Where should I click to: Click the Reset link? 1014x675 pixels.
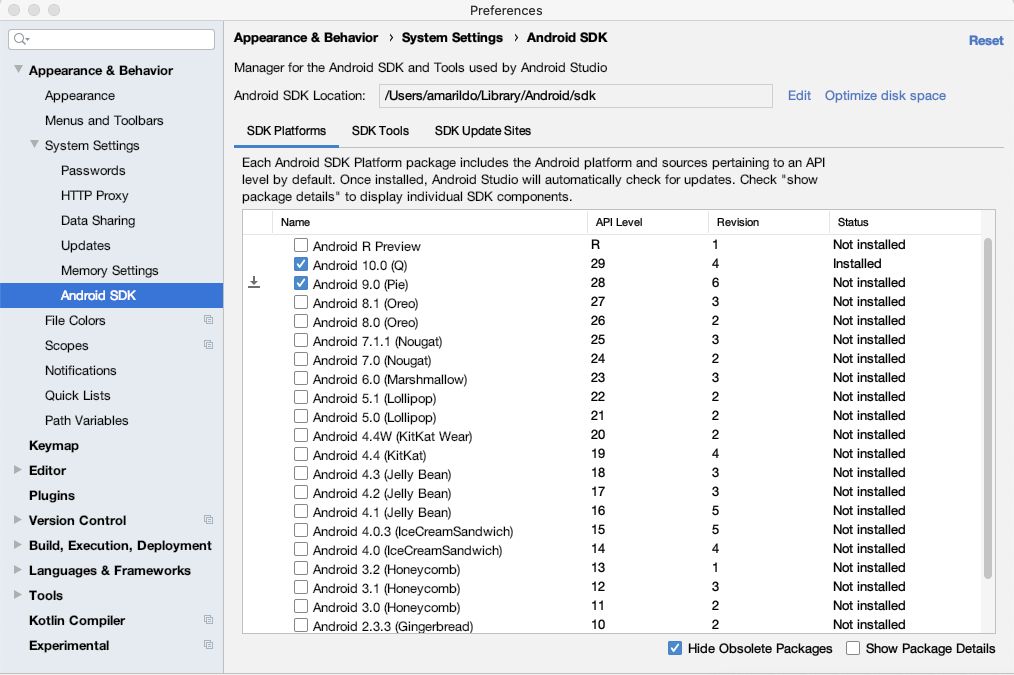point(986,40)
